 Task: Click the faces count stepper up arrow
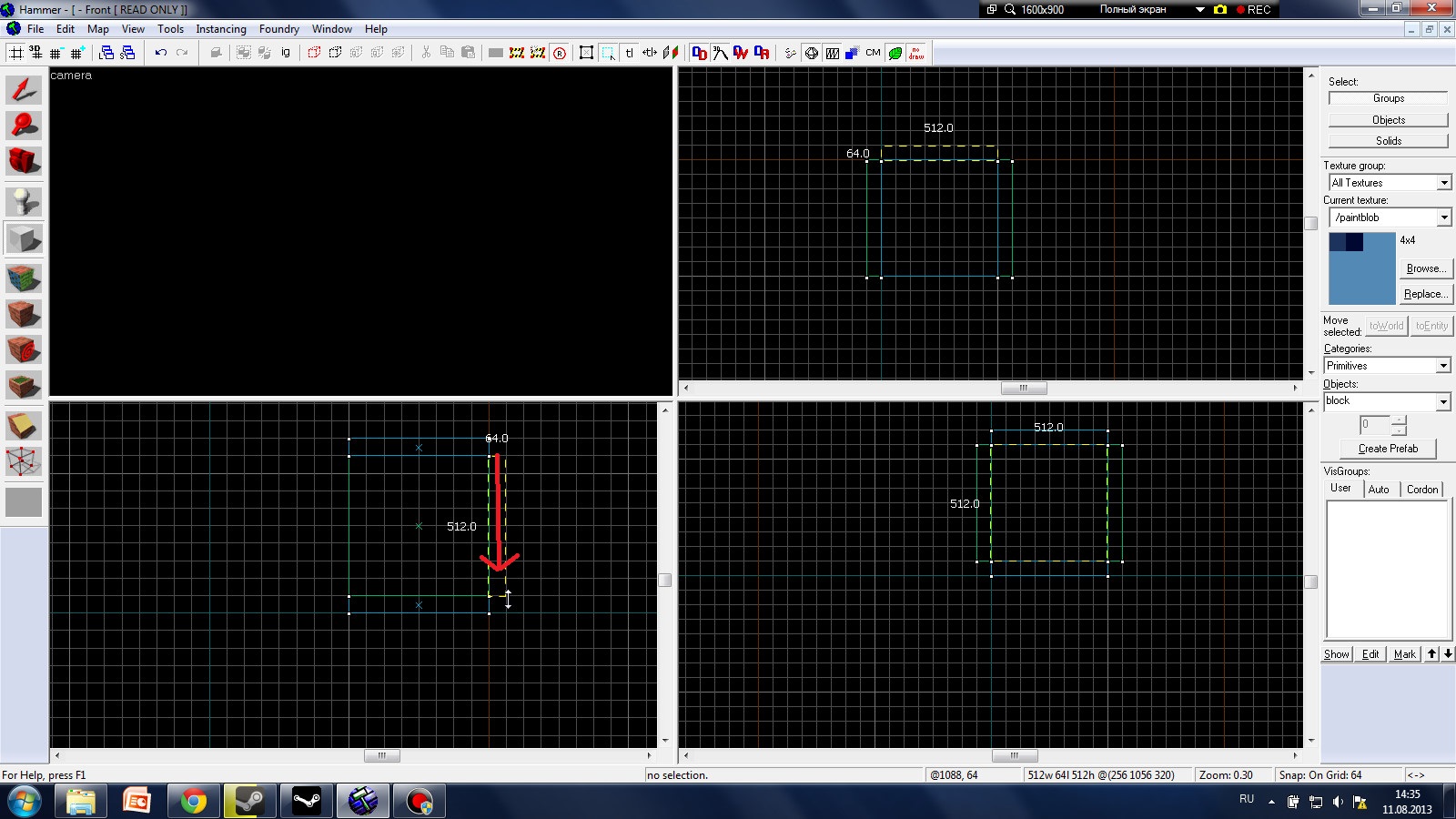click(1399, 420)
